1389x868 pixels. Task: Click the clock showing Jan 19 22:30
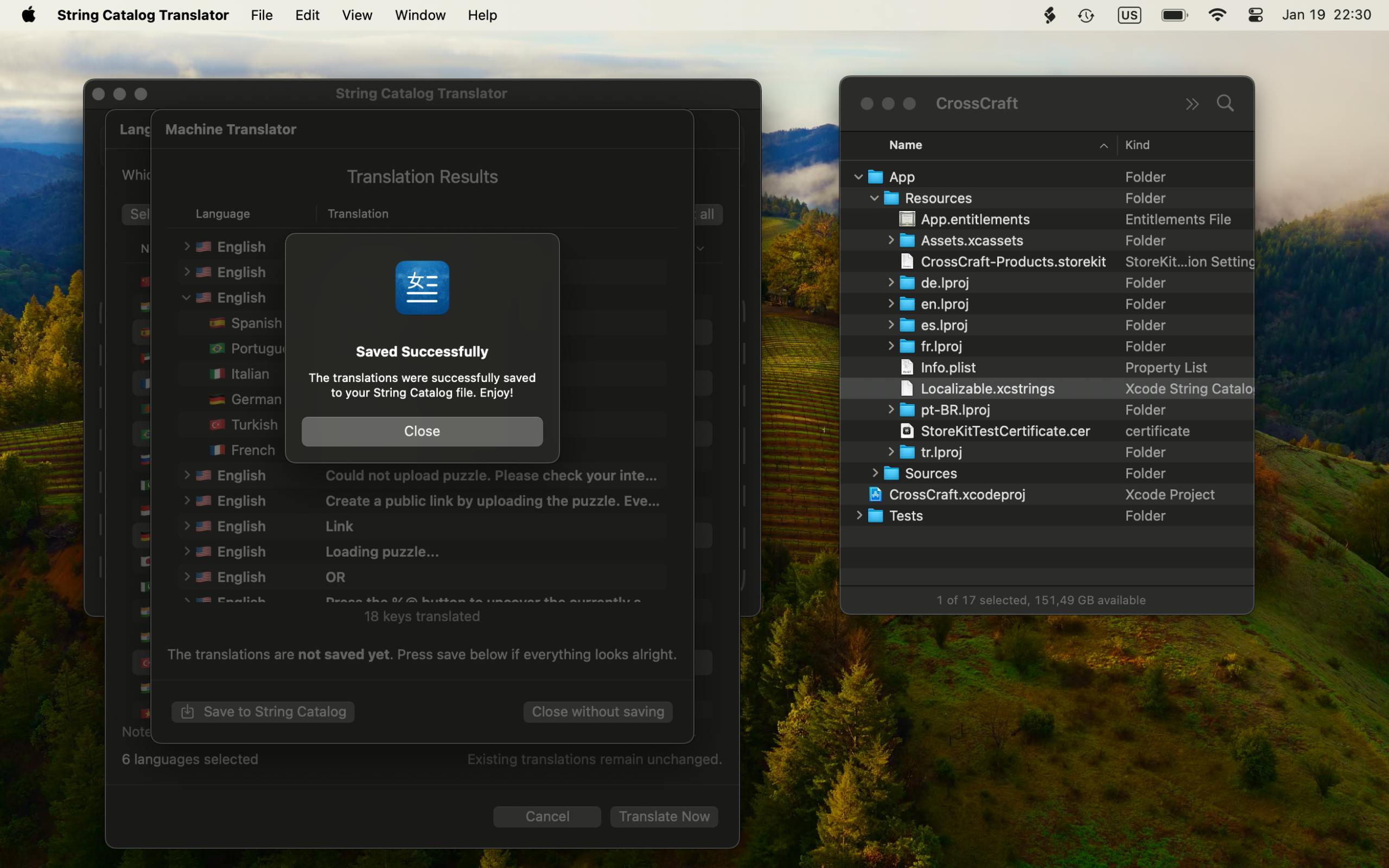pos(1327,15)
